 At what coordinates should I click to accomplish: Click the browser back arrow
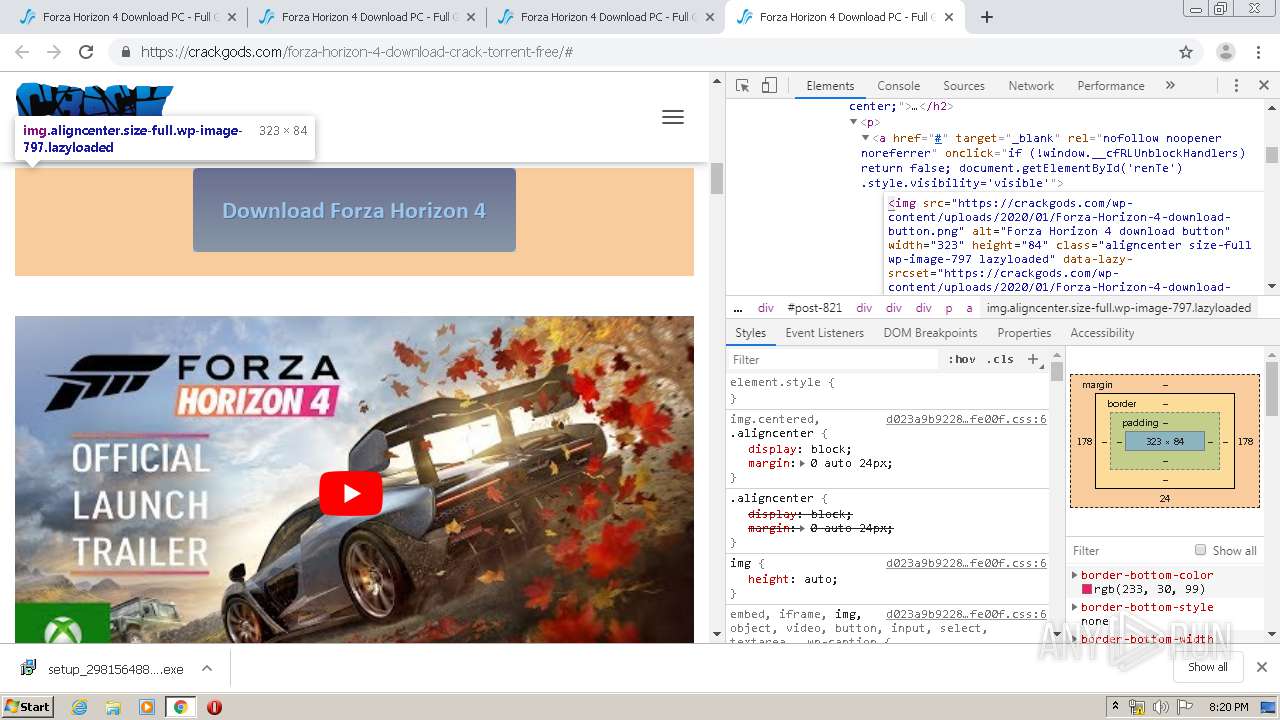coord(22,52)
